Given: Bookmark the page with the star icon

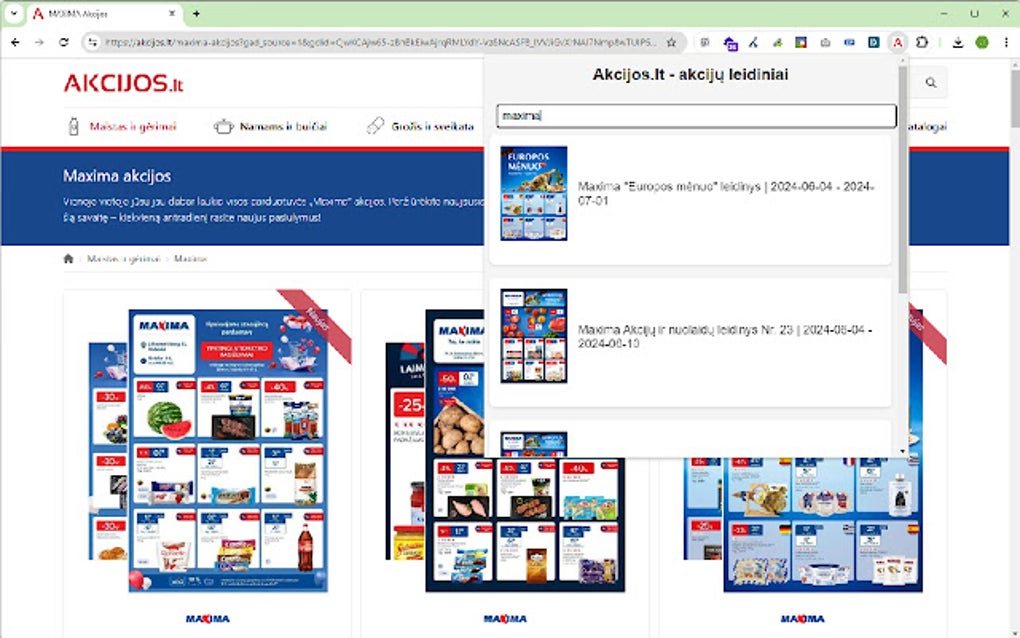Looking at the screenshot, I should pos(671,43).
